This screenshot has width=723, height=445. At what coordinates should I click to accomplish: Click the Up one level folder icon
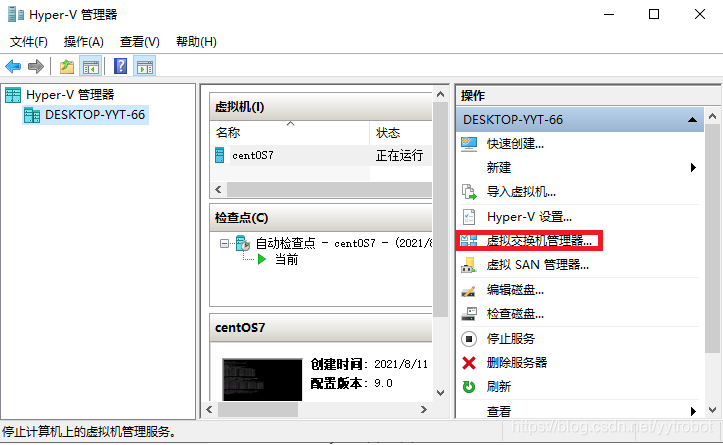67,66
